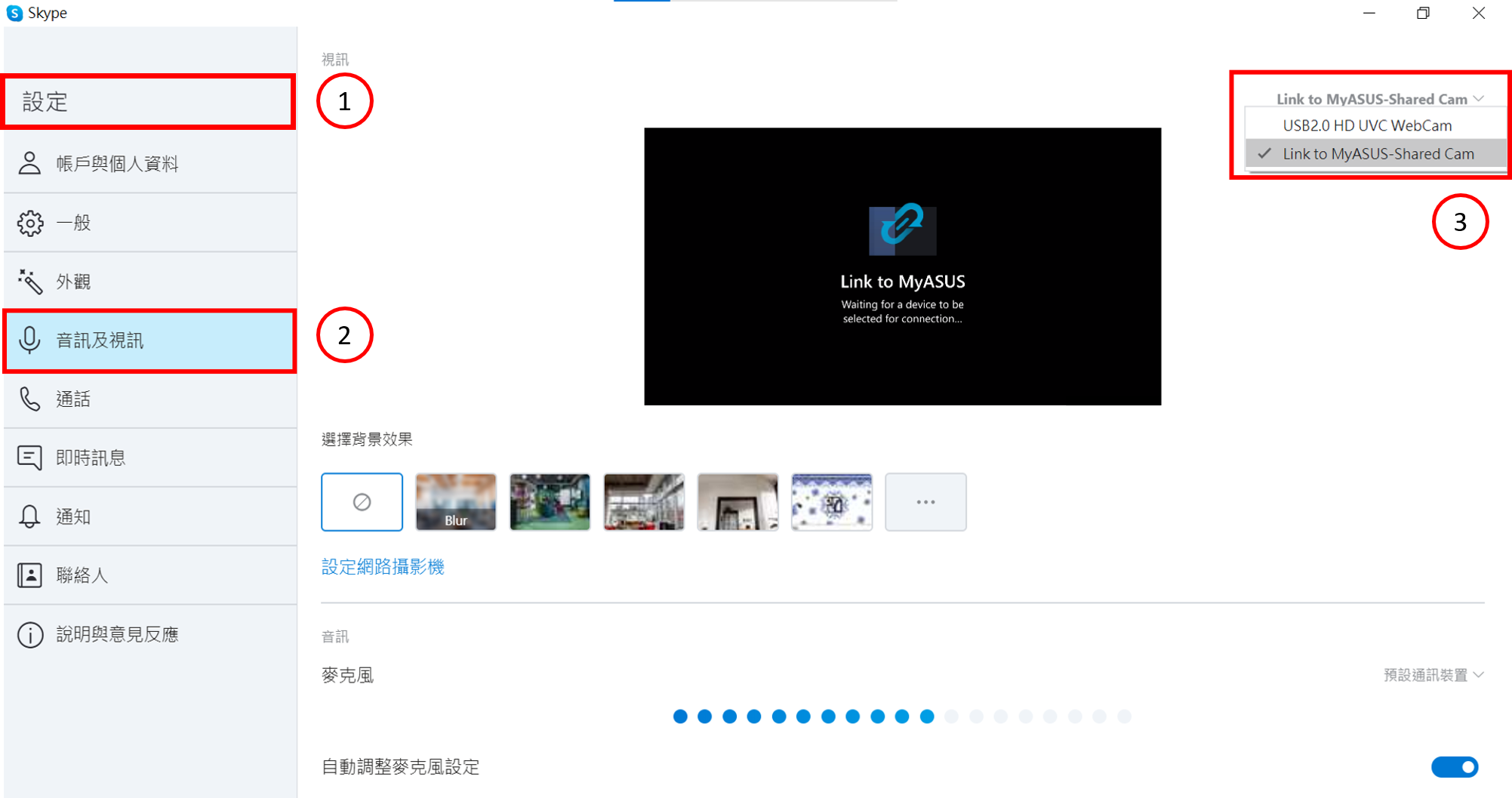Click the microphone level indicator dots
This screenshot has height=798, width=1512.
(902, 716)
